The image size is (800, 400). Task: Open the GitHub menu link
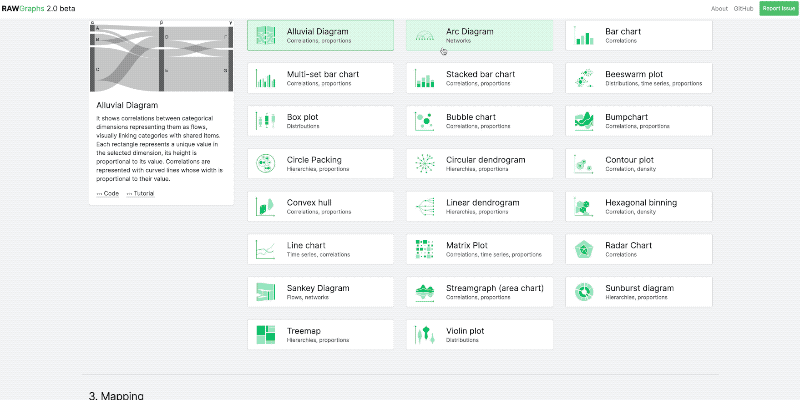pos(743,9)
